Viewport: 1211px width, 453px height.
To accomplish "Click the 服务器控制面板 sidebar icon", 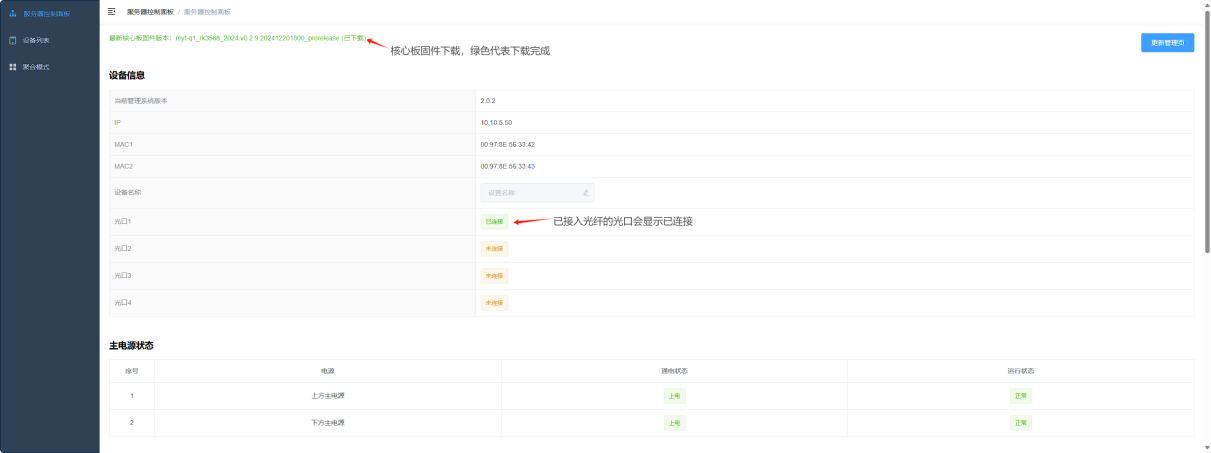I will (x=13, y=14).
